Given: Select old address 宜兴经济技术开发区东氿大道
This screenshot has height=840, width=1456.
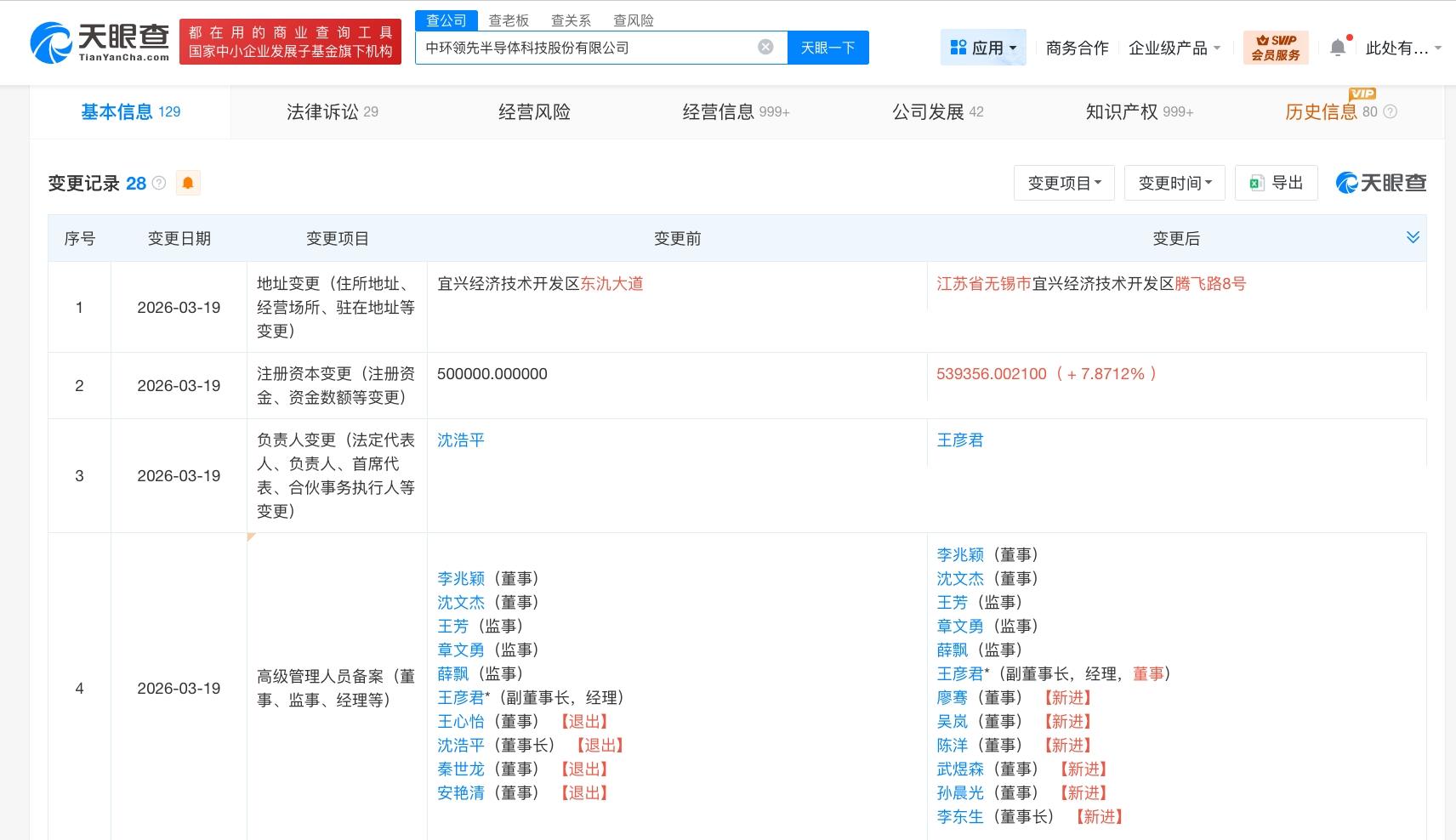Looking at the screenshot, I should pos(540,283).
